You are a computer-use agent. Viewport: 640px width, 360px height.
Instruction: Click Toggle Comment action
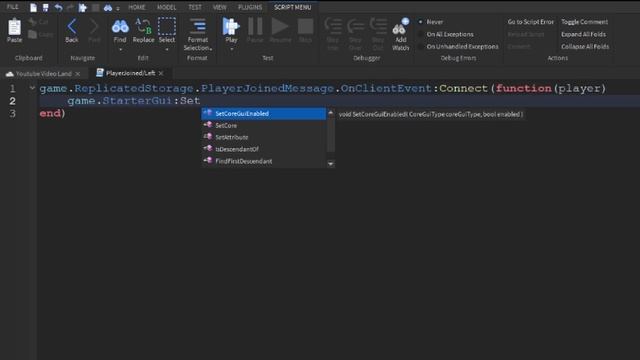[584, 22]
